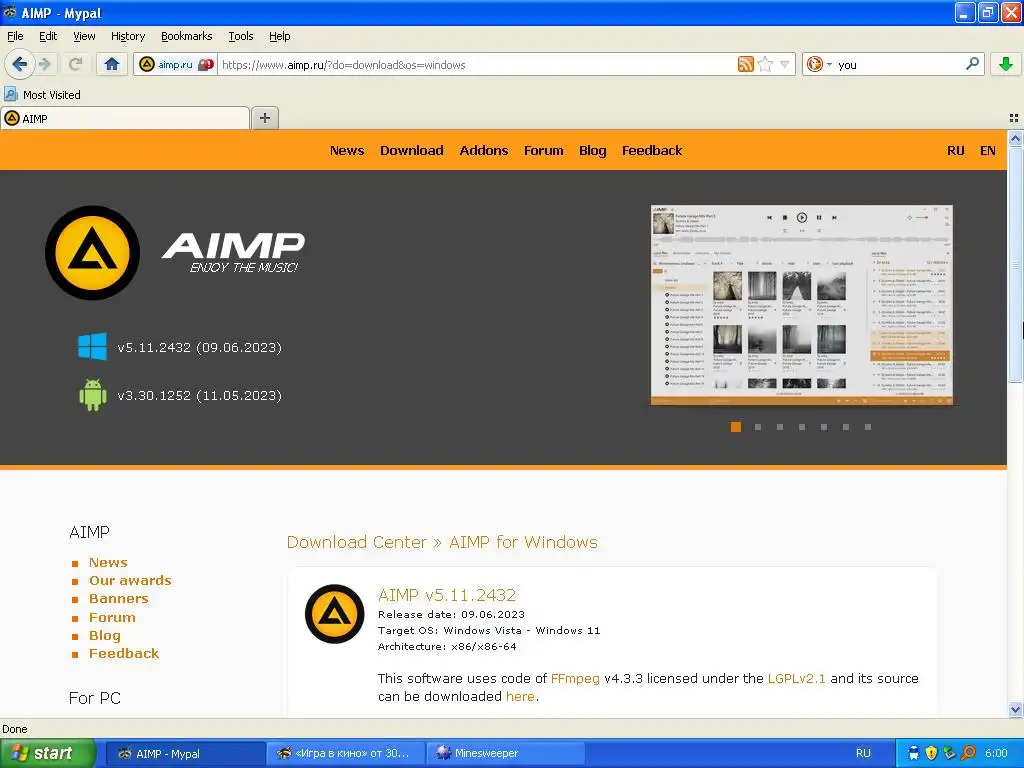Open the Windows Start button
This screenshot has width=1024, height=768.
(46, 753)
